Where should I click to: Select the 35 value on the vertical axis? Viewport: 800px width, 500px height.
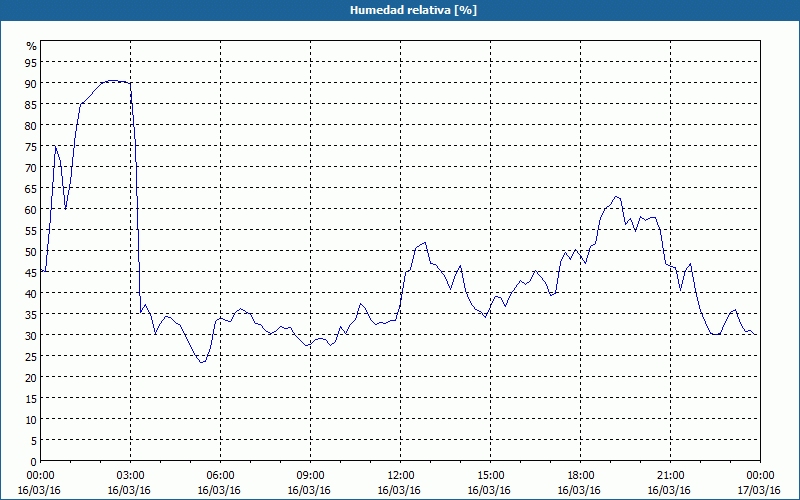click(31, 314)
